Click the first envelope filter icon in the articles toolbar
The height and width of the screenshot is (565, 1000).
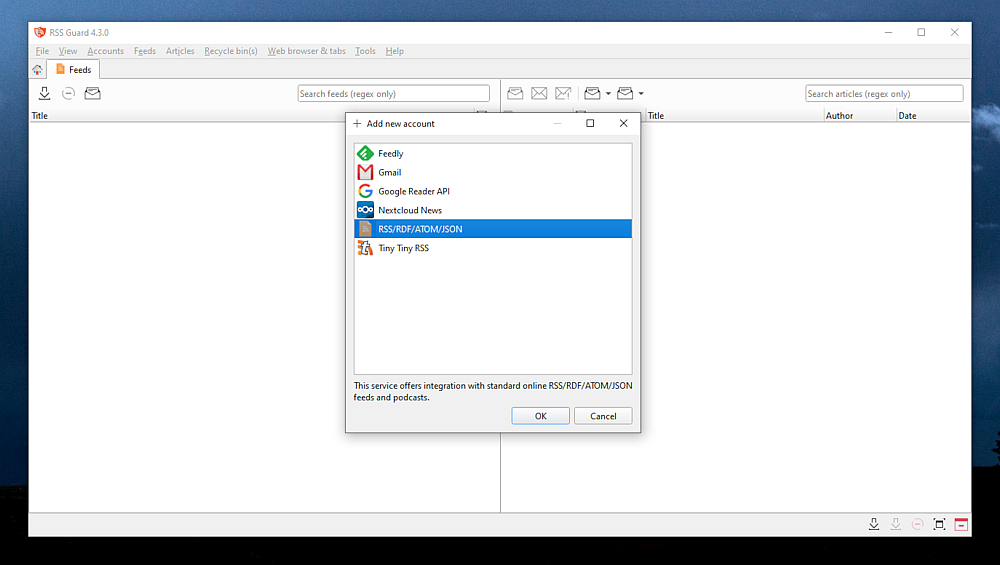pos(592,94)
